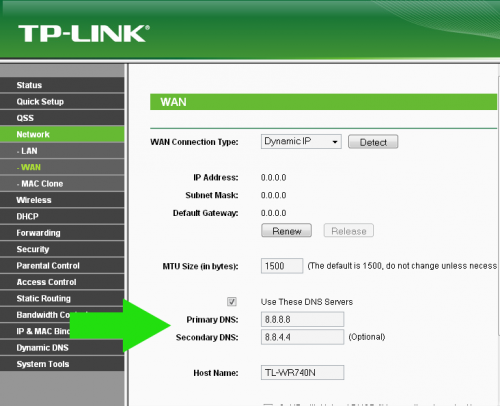Open Security menu item
This screenshot has width=500, height=406.
pyautogui.click(x=62, y=249)
